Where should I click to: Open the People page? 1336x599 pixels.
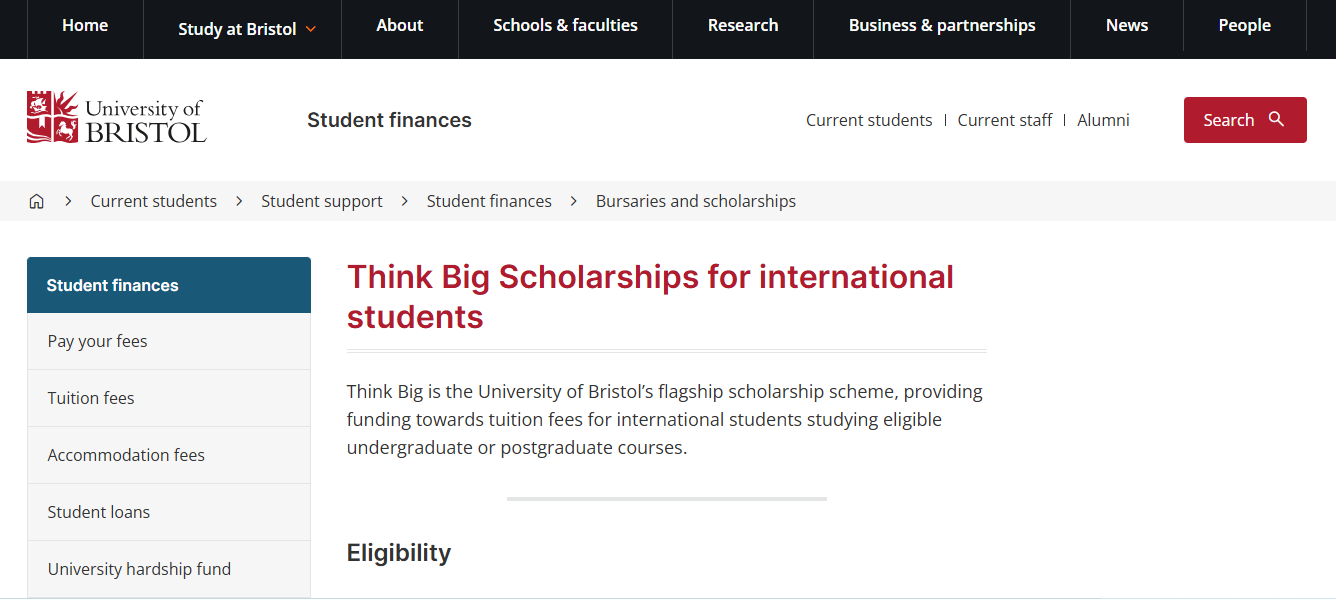[1244, 25]
